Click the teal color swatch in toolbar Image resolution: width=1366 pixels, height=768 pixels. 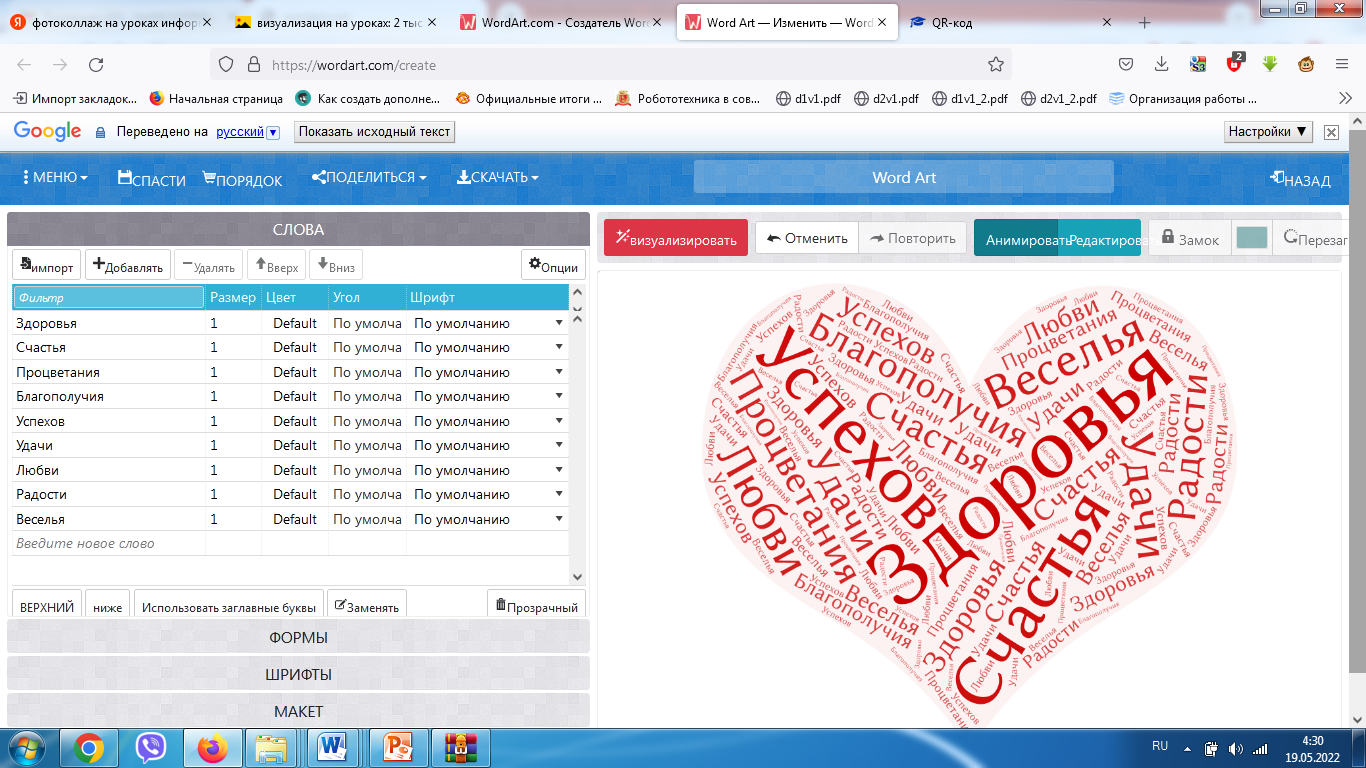(x=1252, y=237)
